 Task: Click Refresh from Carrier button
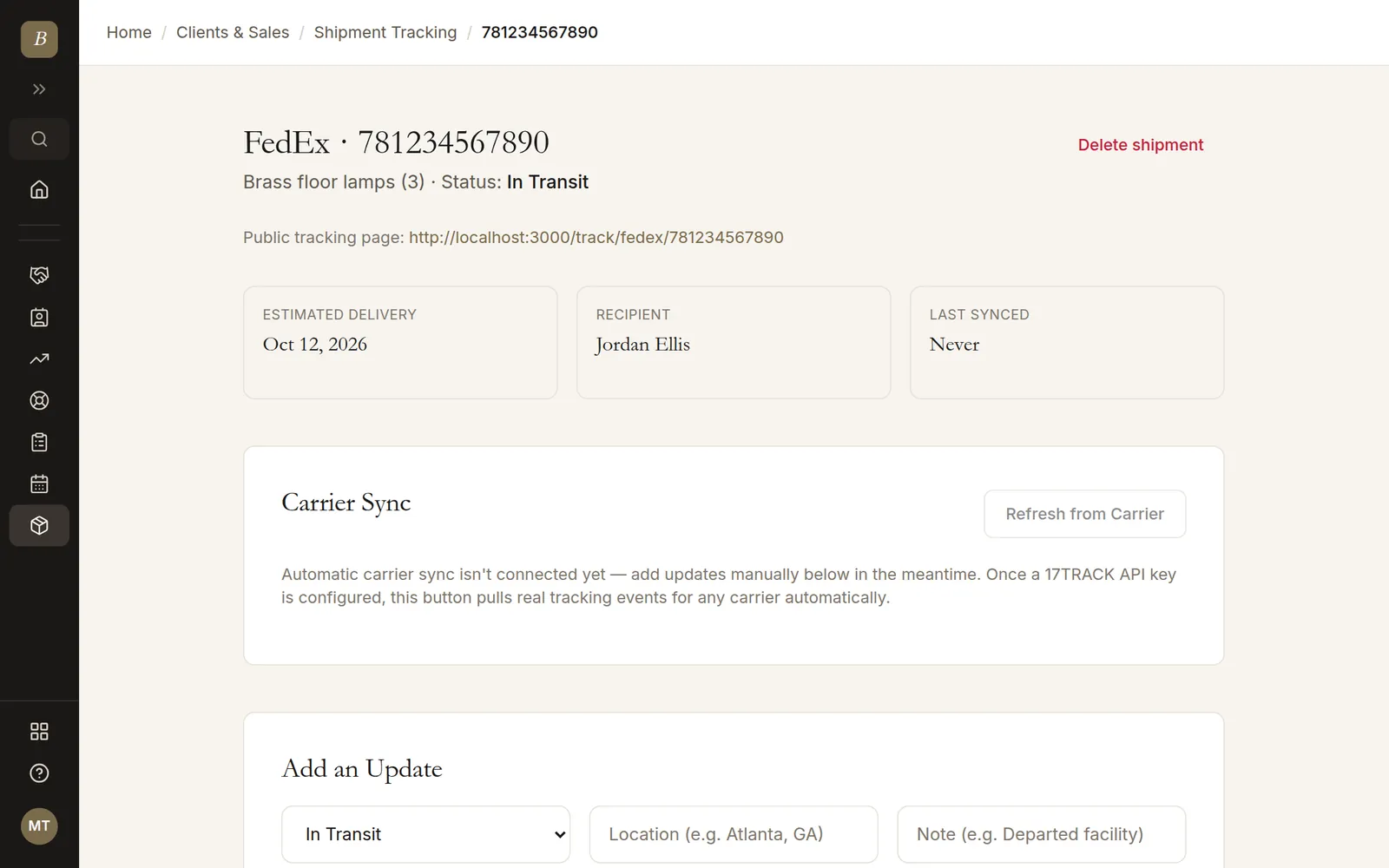click(1085, 514)
